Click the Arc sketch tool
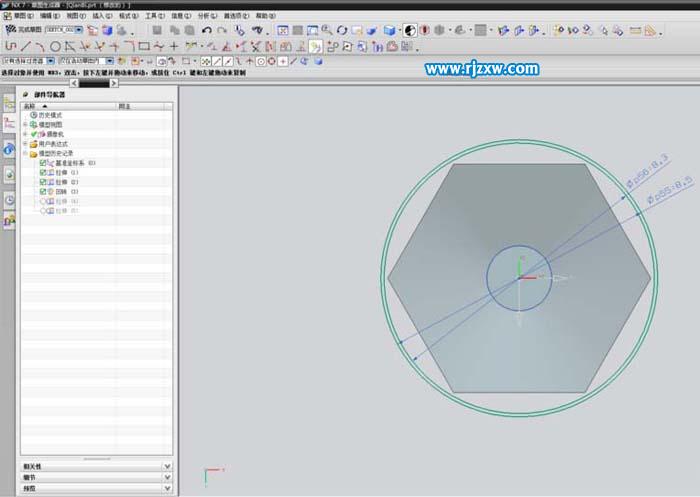Image resolution: width=700 pixels, height=497 pixels. click(40, 46)
